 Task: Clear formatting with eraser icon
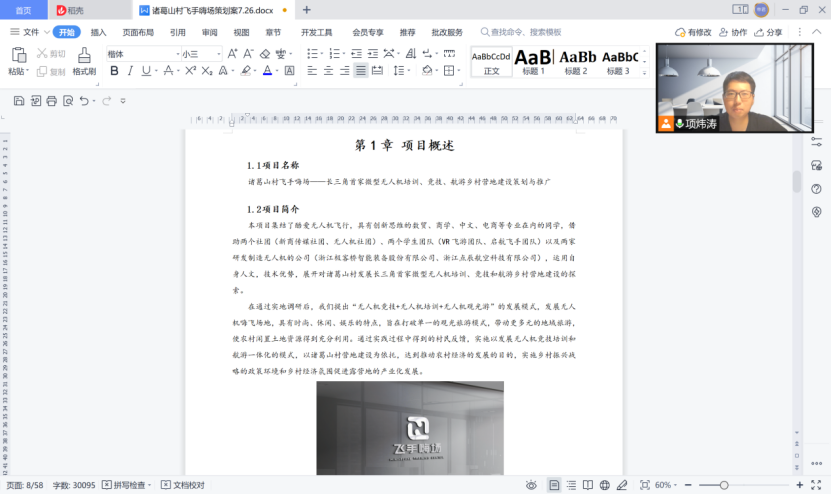(x=264, y=54)
